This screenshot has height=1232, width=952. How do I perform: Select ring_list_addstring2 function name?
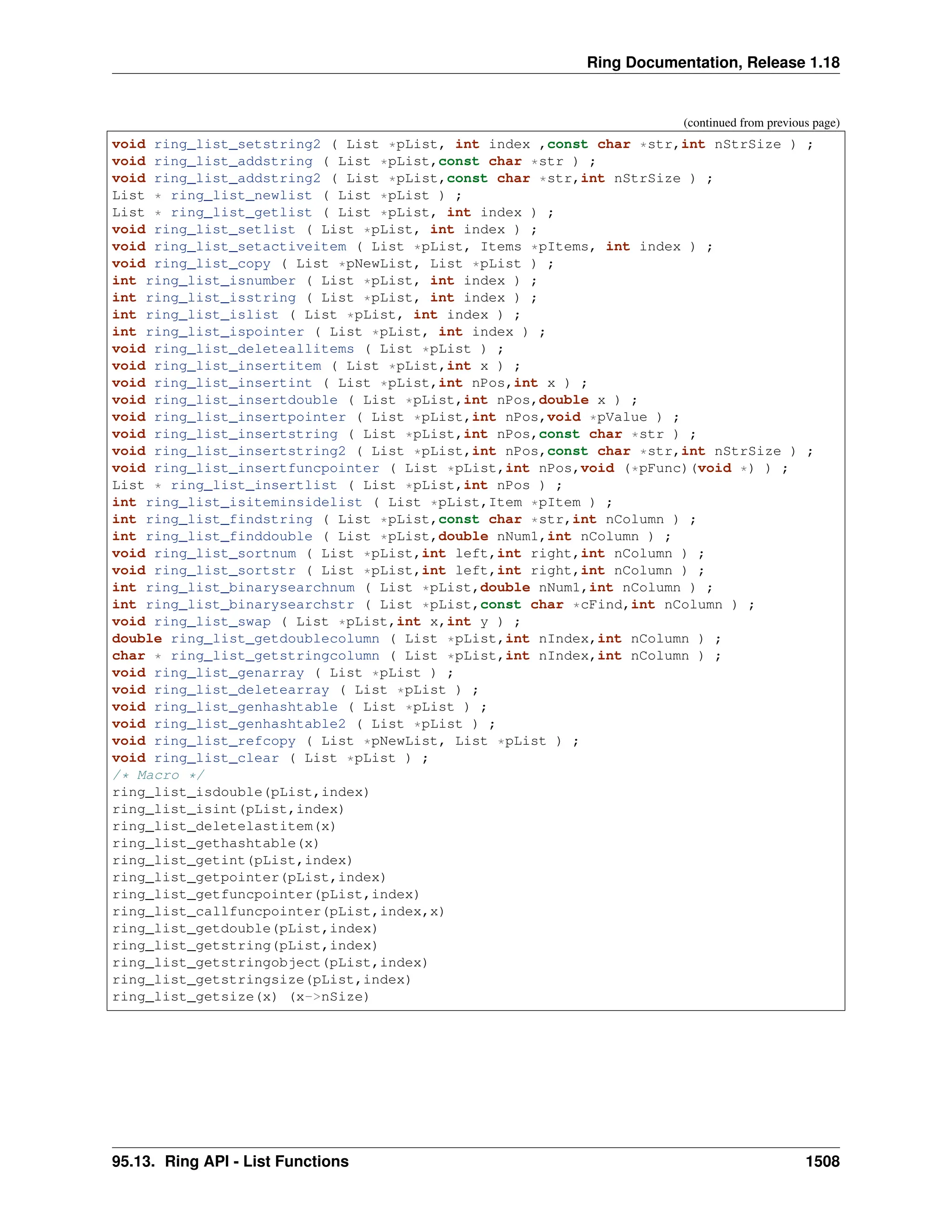pyautogui.click(x=238, y=179)
